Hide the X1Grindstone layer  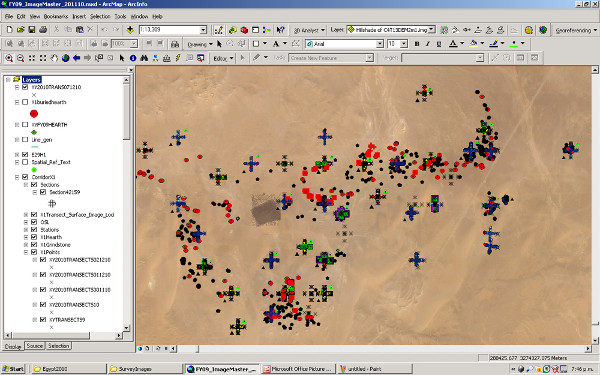[34, 245]
